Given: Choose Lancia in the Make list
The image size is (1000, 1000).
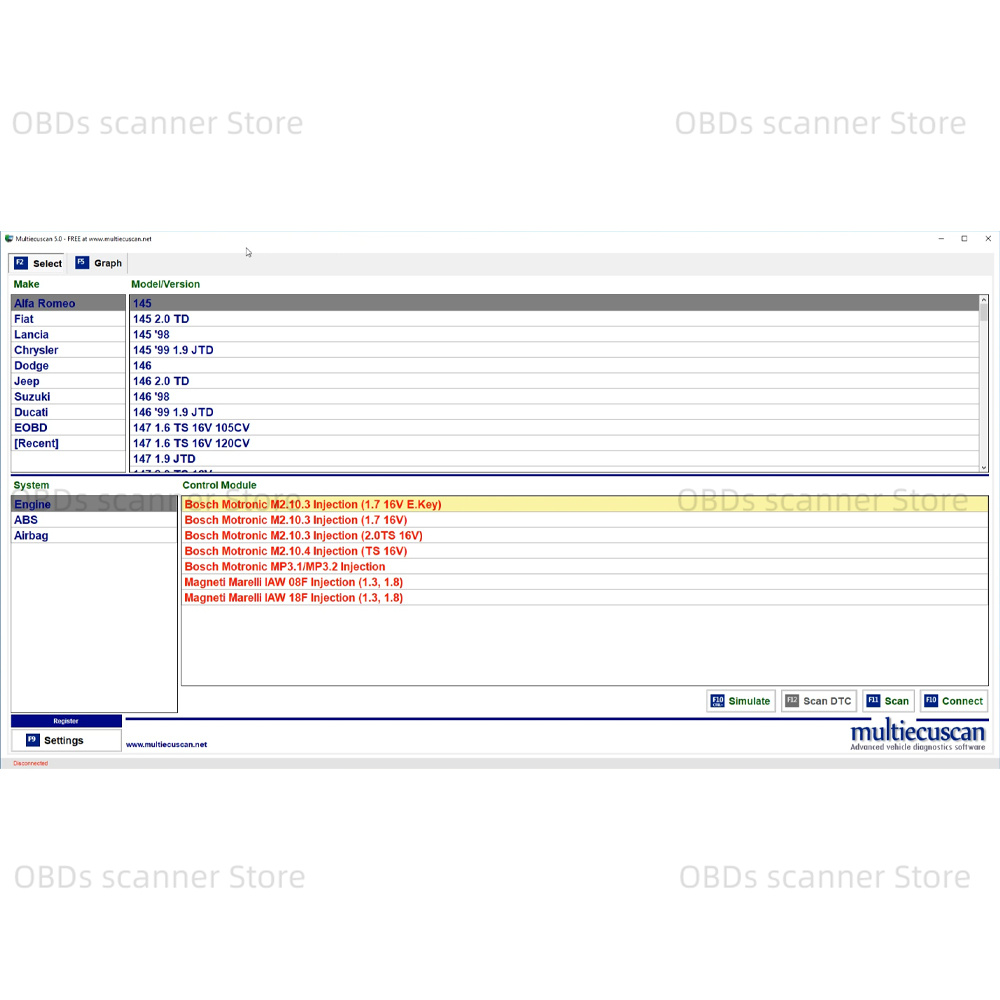Looking at the screenshot, I should pos(68,334).
